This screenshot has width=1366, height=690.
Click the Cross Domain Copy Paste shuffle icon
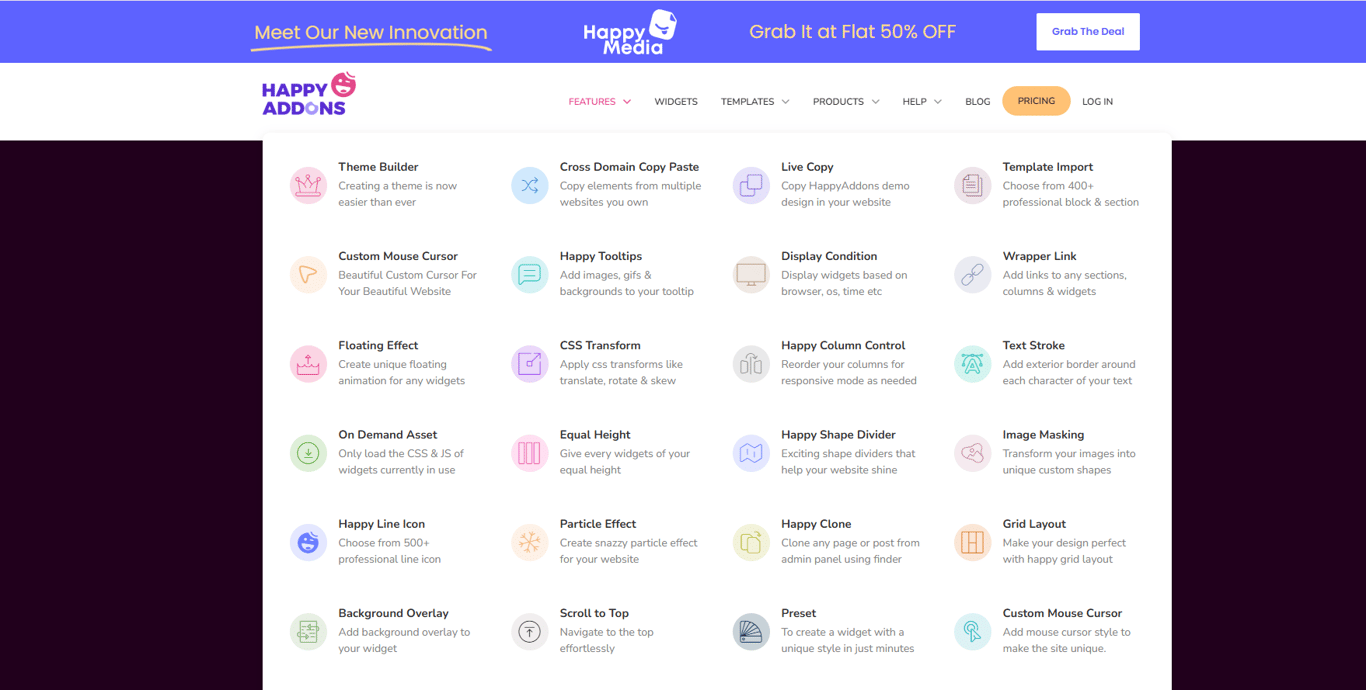pyautogui.click(x=530, y=185)
